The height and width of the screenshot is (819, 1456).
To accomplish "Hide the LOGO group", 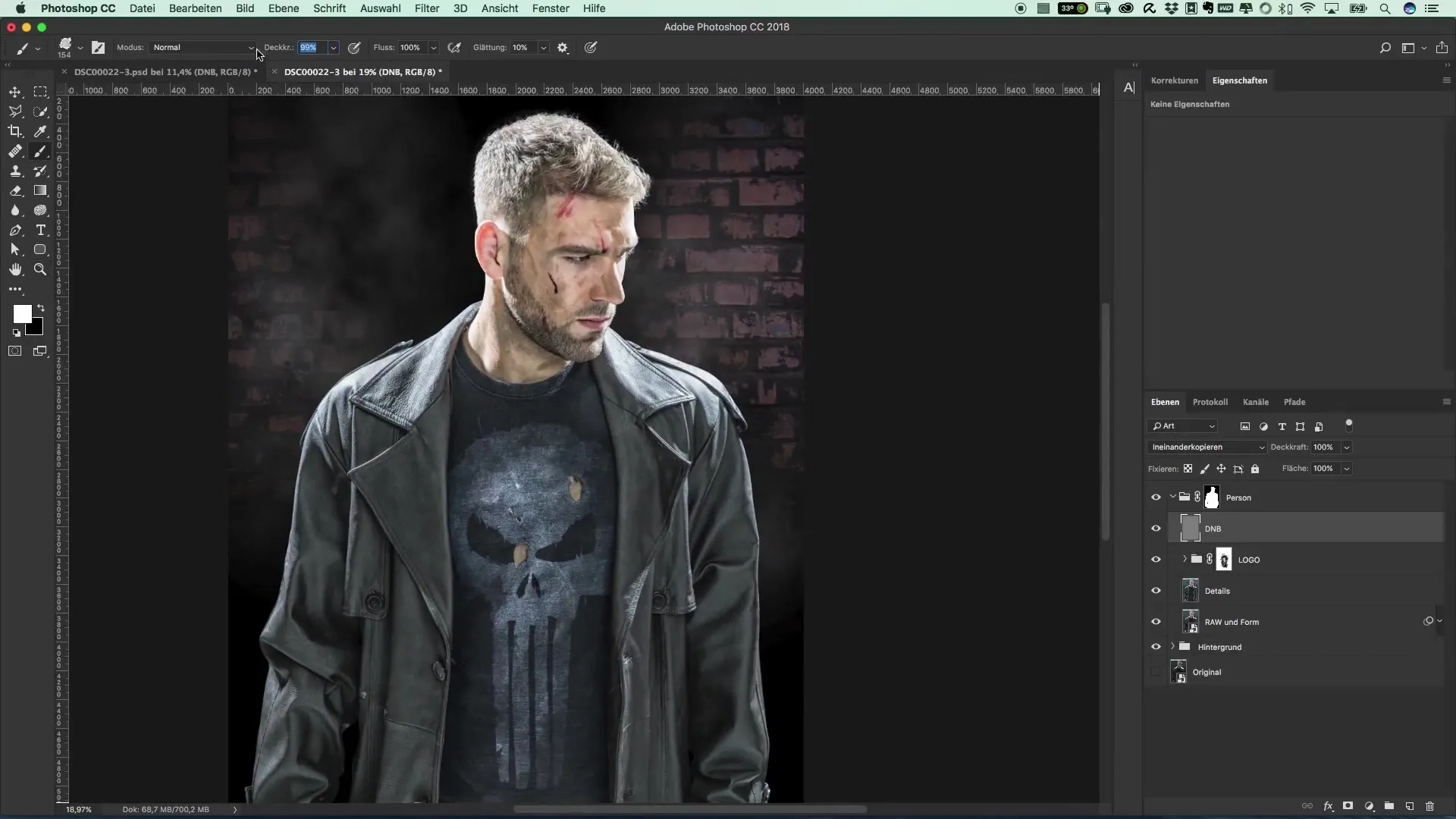I will 1156,560.
